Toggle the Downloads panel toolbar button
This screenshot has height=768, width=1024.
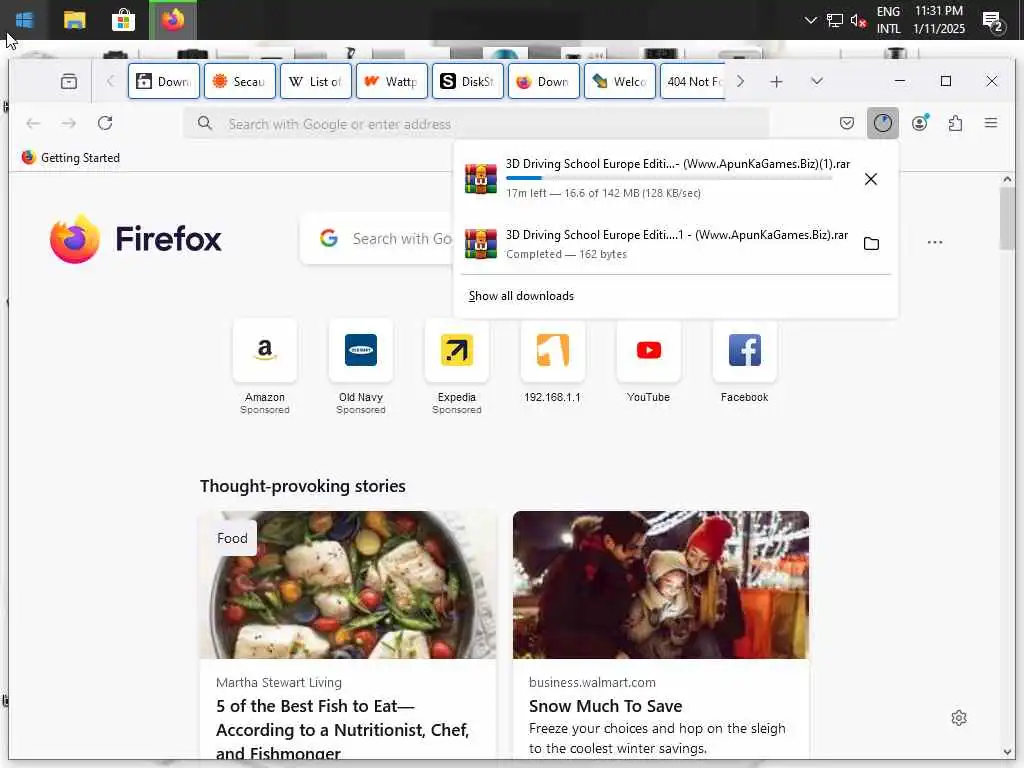click(883, 123)
